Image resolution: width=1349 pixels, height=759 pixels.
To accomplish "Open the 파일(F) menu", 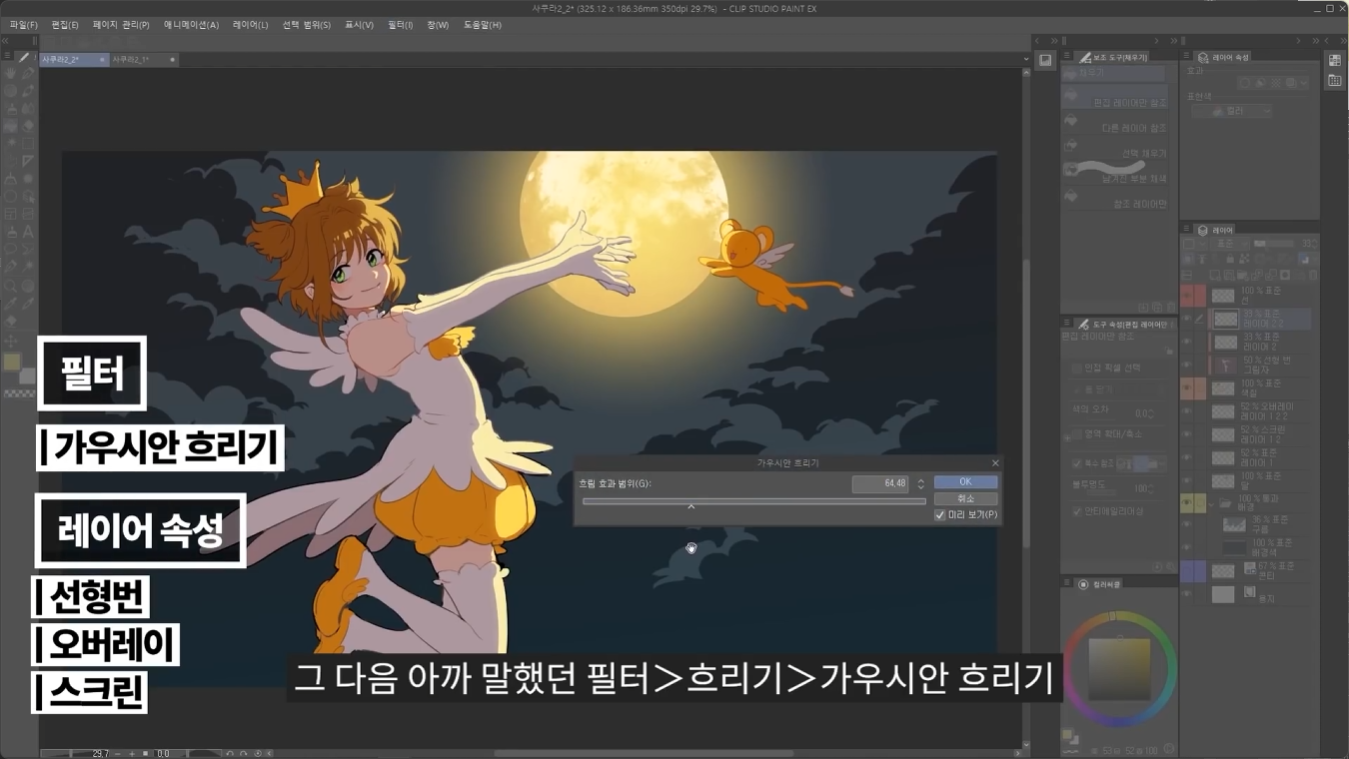I will tap(23, 25).
